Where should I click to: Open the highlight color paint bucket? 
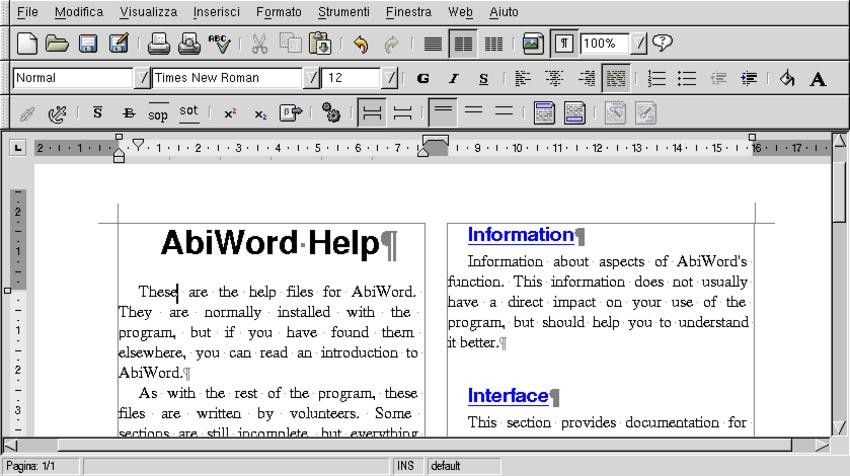pyautogui.click(x=787, y=79)
